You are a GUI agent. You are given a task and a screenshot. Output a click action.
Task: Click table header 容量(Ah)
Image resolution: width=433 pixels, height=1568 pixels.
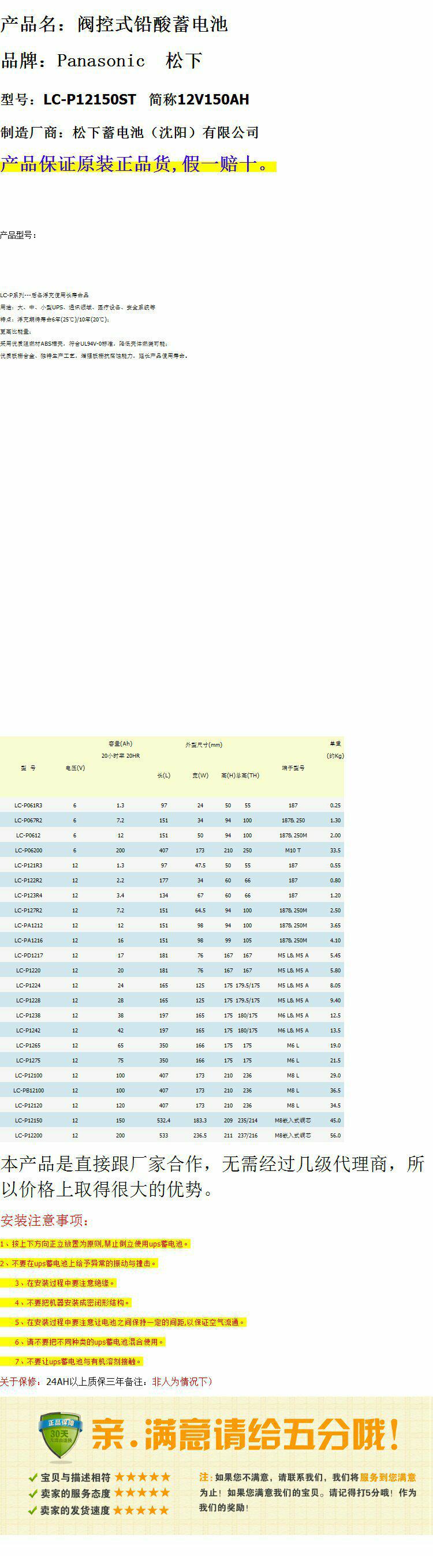[121, 743]
